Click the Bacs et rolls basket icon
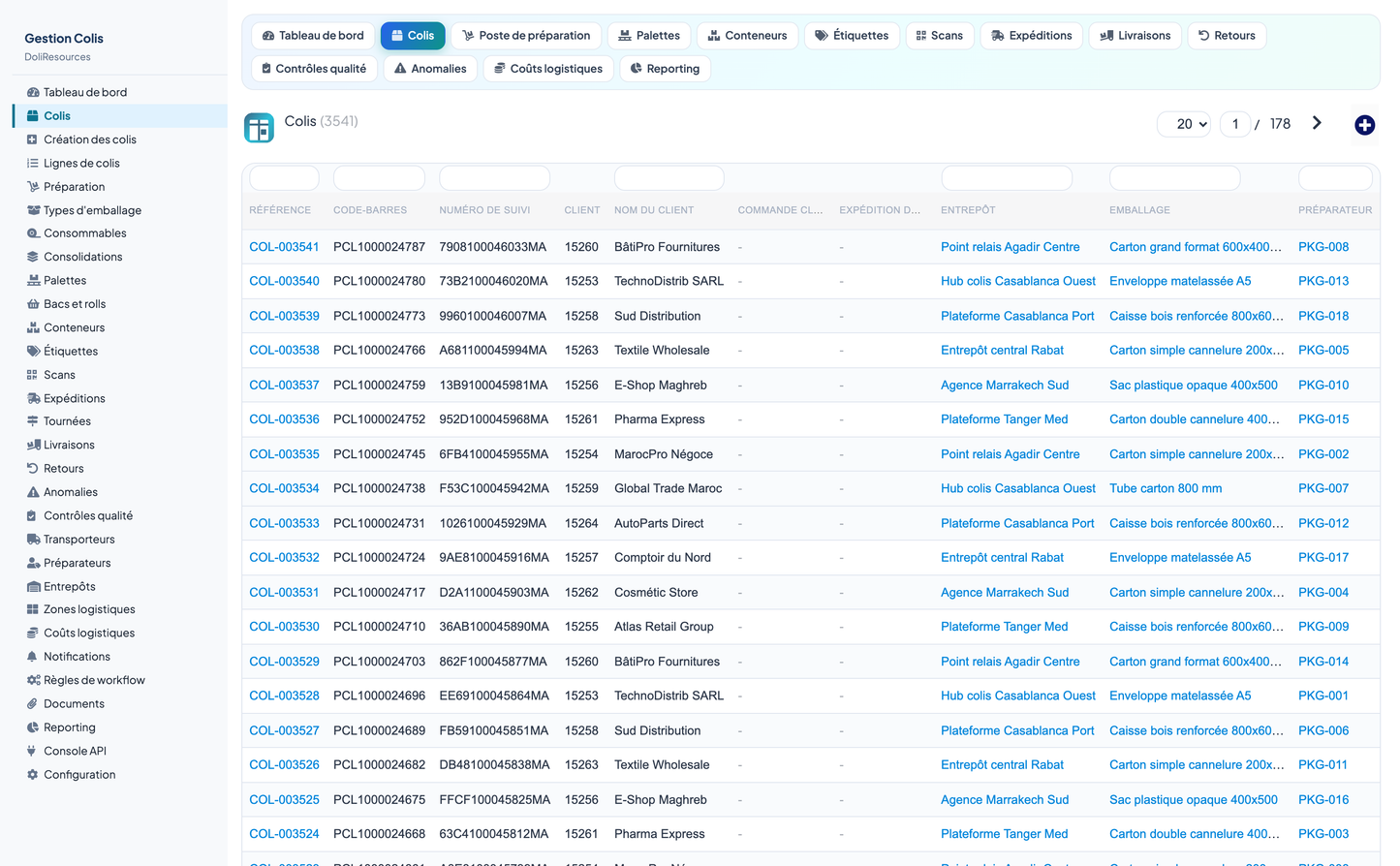Screen dimensions: 1400x866 point(33,304)
